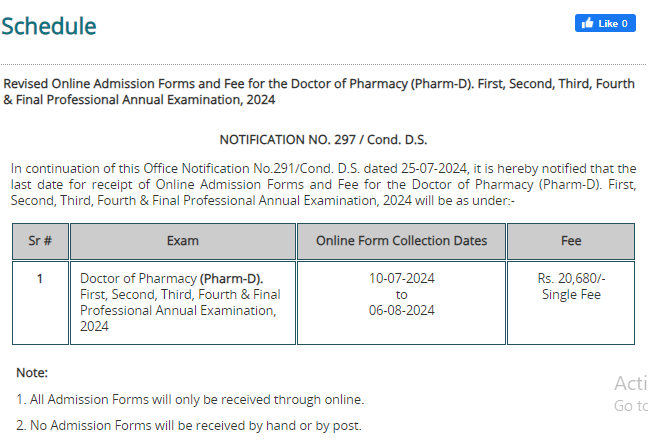Click the Single Fee text
The width and height of the screenshot is (648, 444).
coord(571,294)
